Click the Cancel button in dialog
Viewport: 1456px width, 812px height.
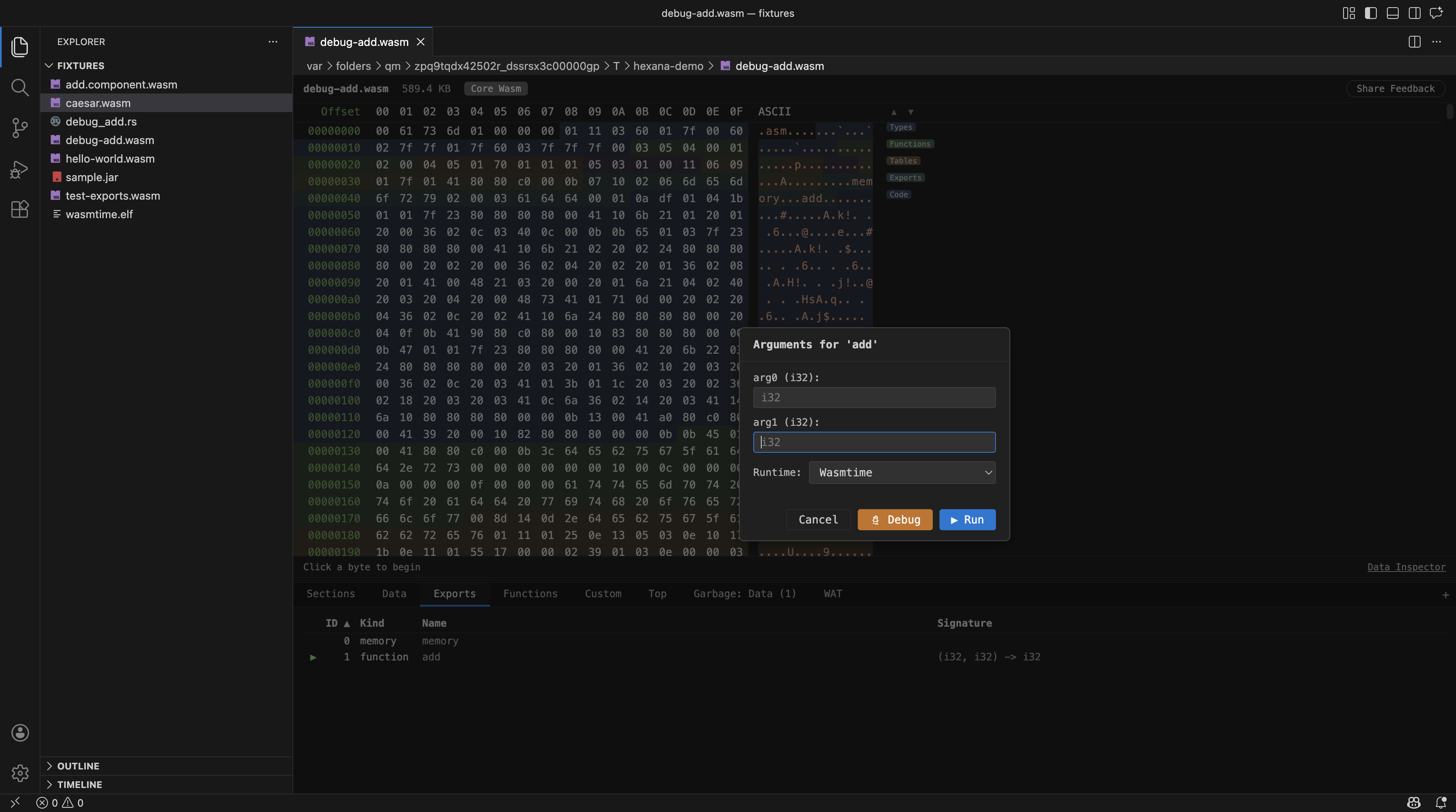pos(818,520)
